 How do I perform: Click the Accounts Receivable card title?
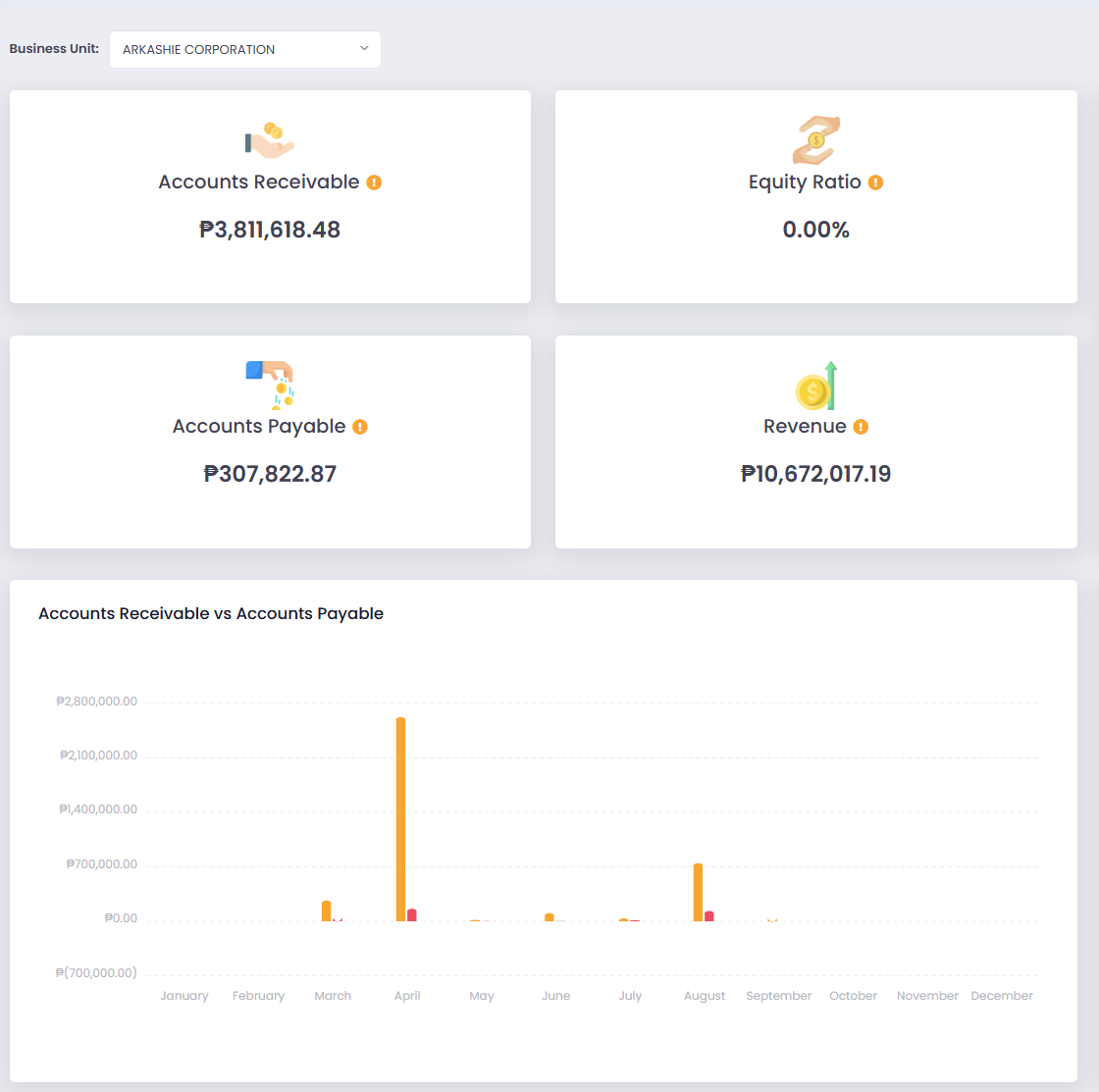tap(259, 182)
